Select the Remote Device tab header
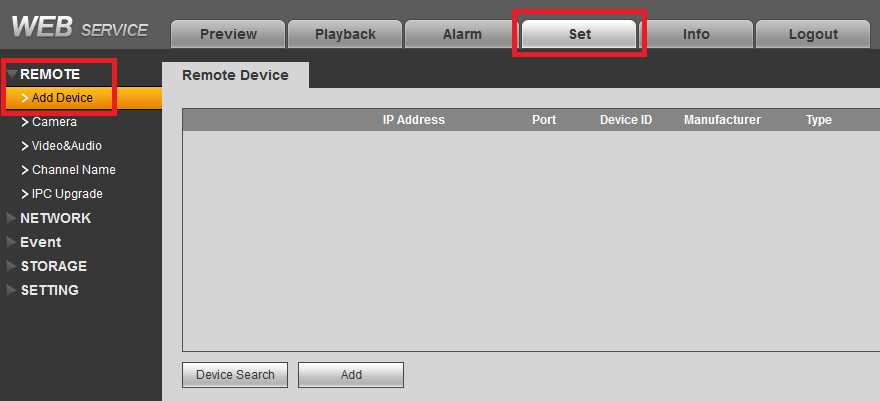This screenshot has width=880, height=401. click(235, 75)
